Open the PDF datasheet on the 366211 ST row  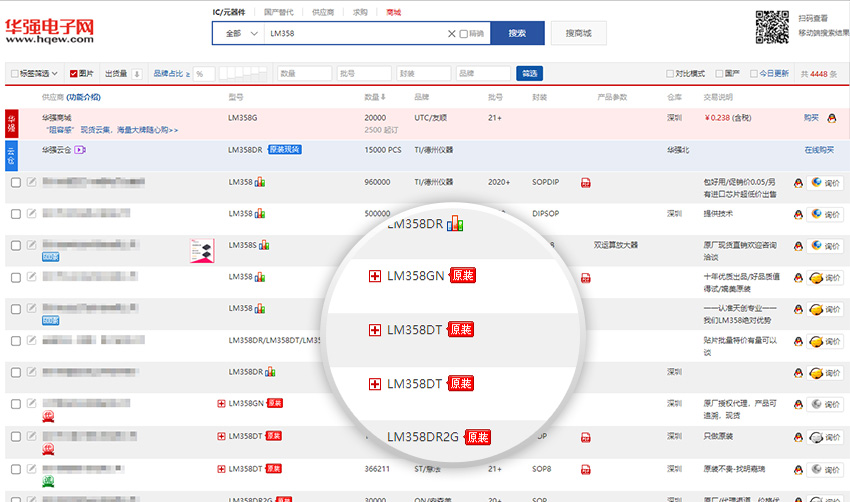click(585, 469)
